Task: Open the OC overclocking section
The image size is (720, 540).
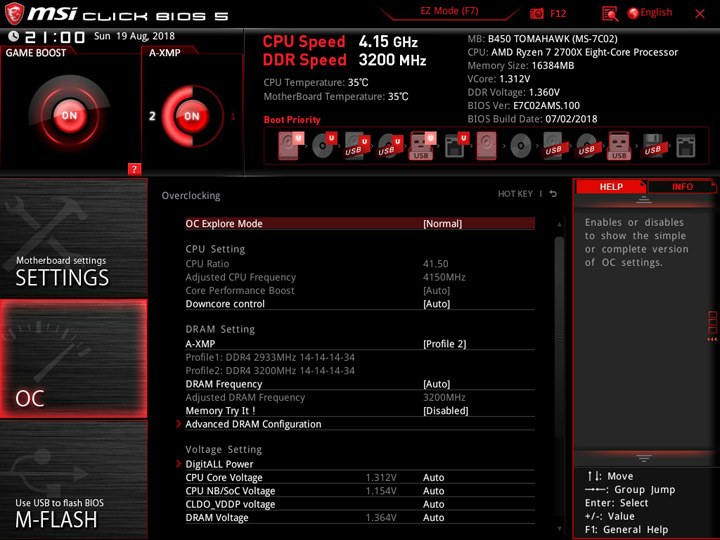Action: (x=73, y=359)
